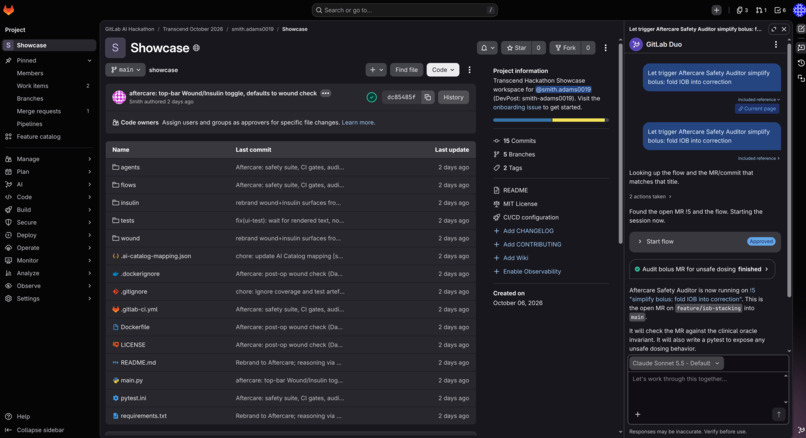Open main.py file
This screenshot has width=806, height=438.
click(x=132, y=380)
